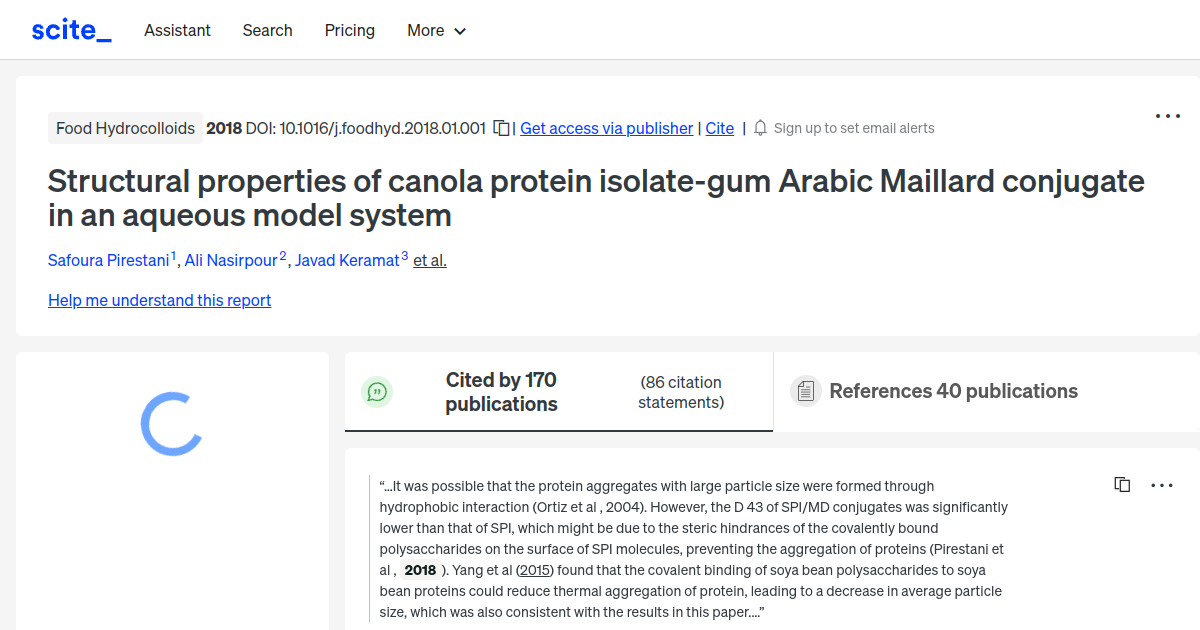Expand the More navigation dropdown
Screen dimensions: 1200x630
pos(436,31)
